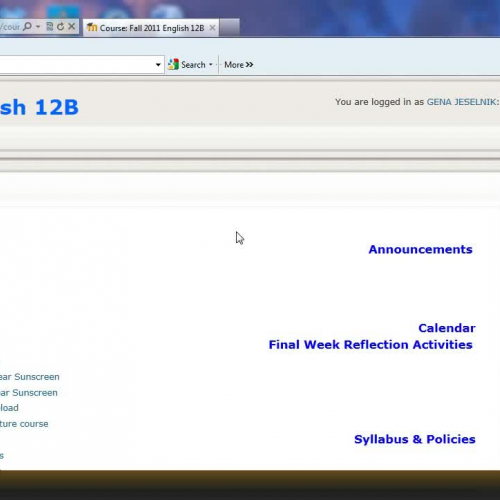This screenshot has height=500, width=500.
Task: Click the Google Search toolbar button
Action: pos(187,65)
